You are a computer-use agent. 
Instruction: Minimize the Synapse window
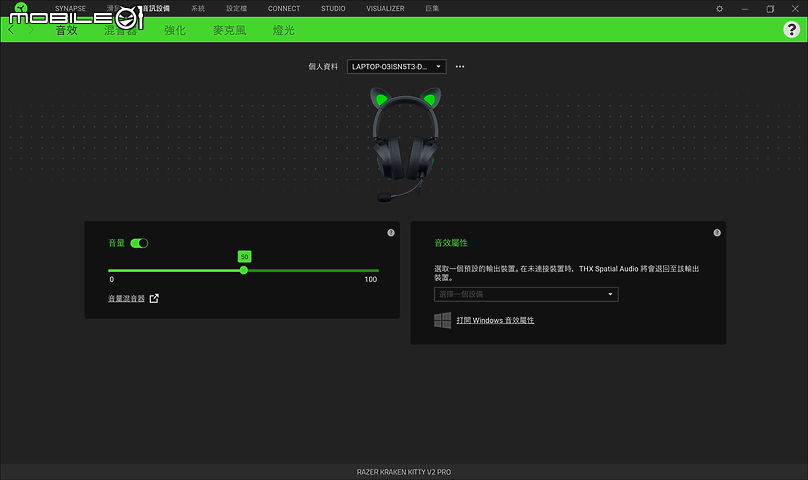tap(745, 9)
